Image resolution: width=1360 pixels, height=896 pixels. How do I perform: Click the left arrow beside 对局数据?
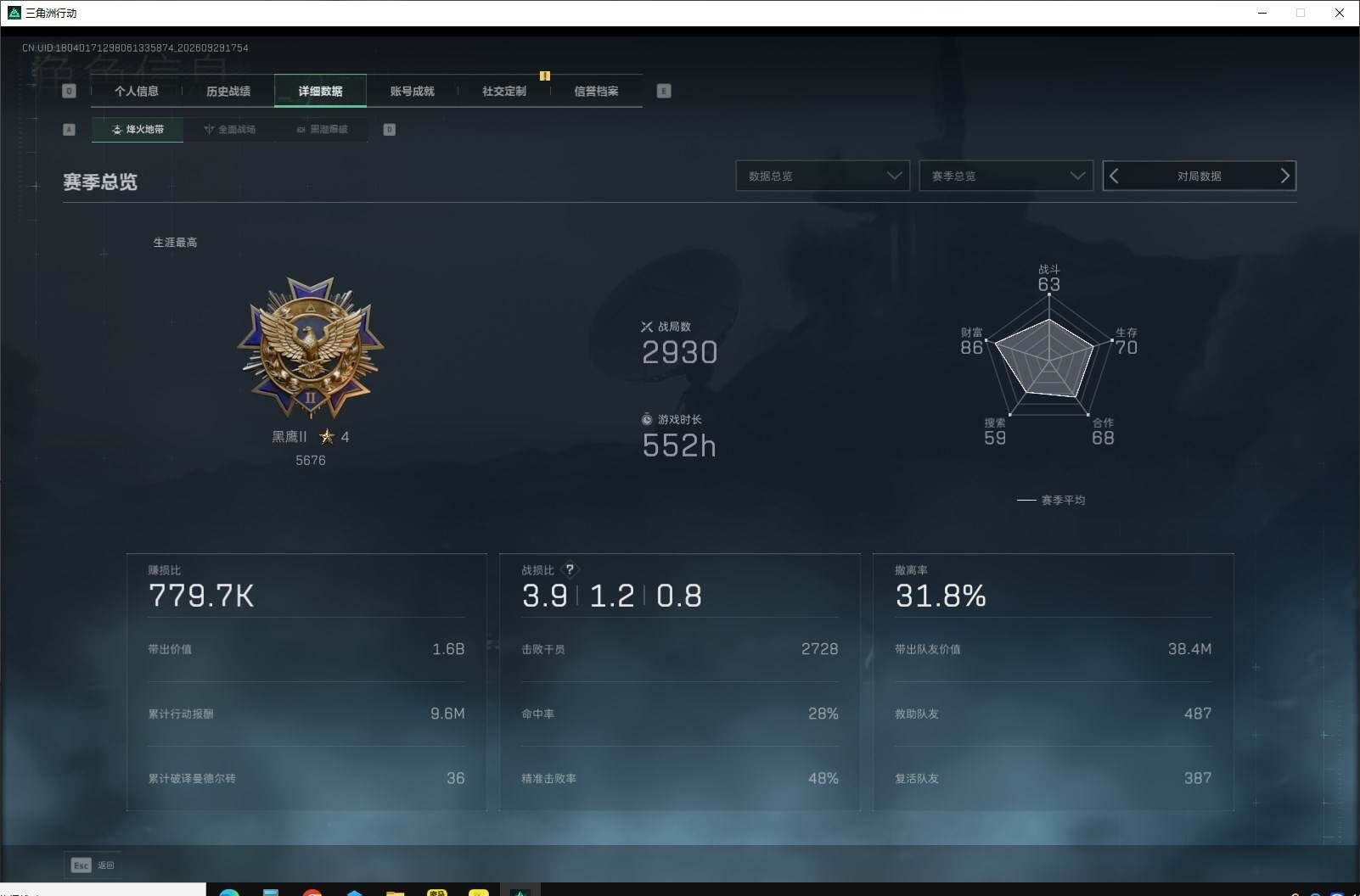[x=1115, y=176]
